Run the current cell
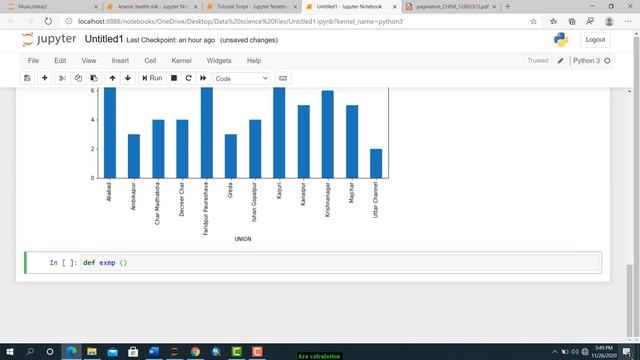This screenshot has height=360, width=640. (x=152, y=78)
